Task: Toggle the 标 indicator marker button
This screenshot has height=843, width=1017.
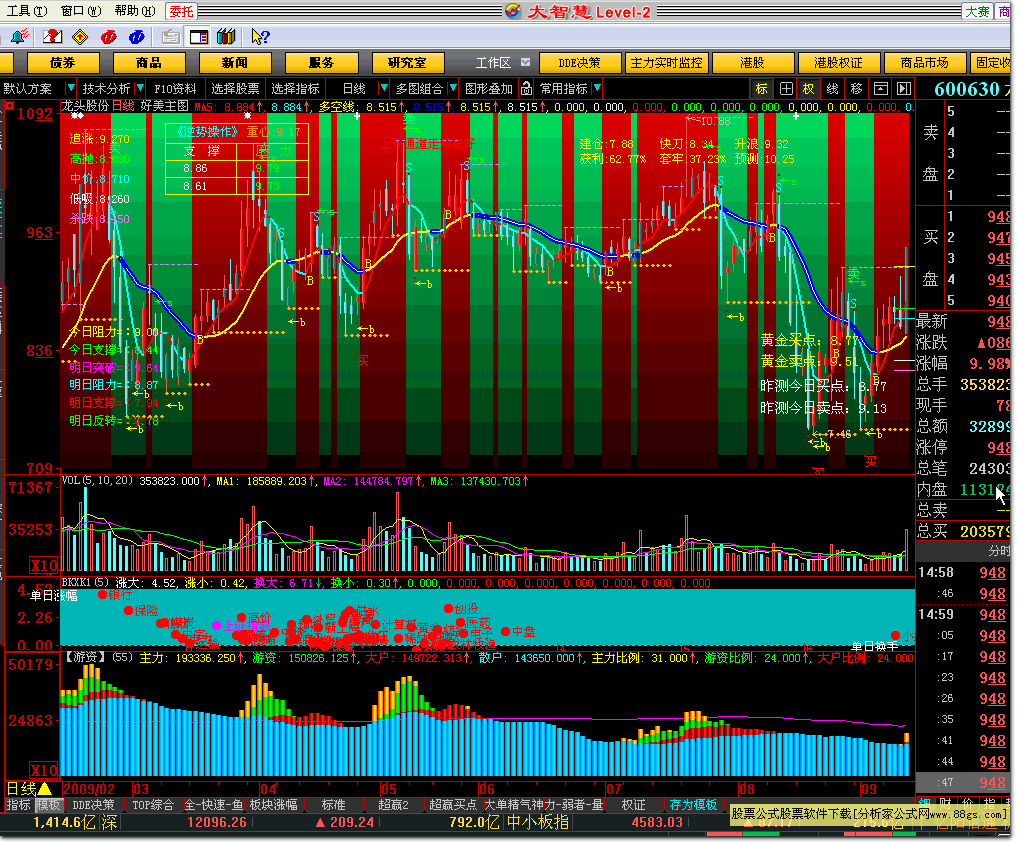Action: tap(761, 88)
